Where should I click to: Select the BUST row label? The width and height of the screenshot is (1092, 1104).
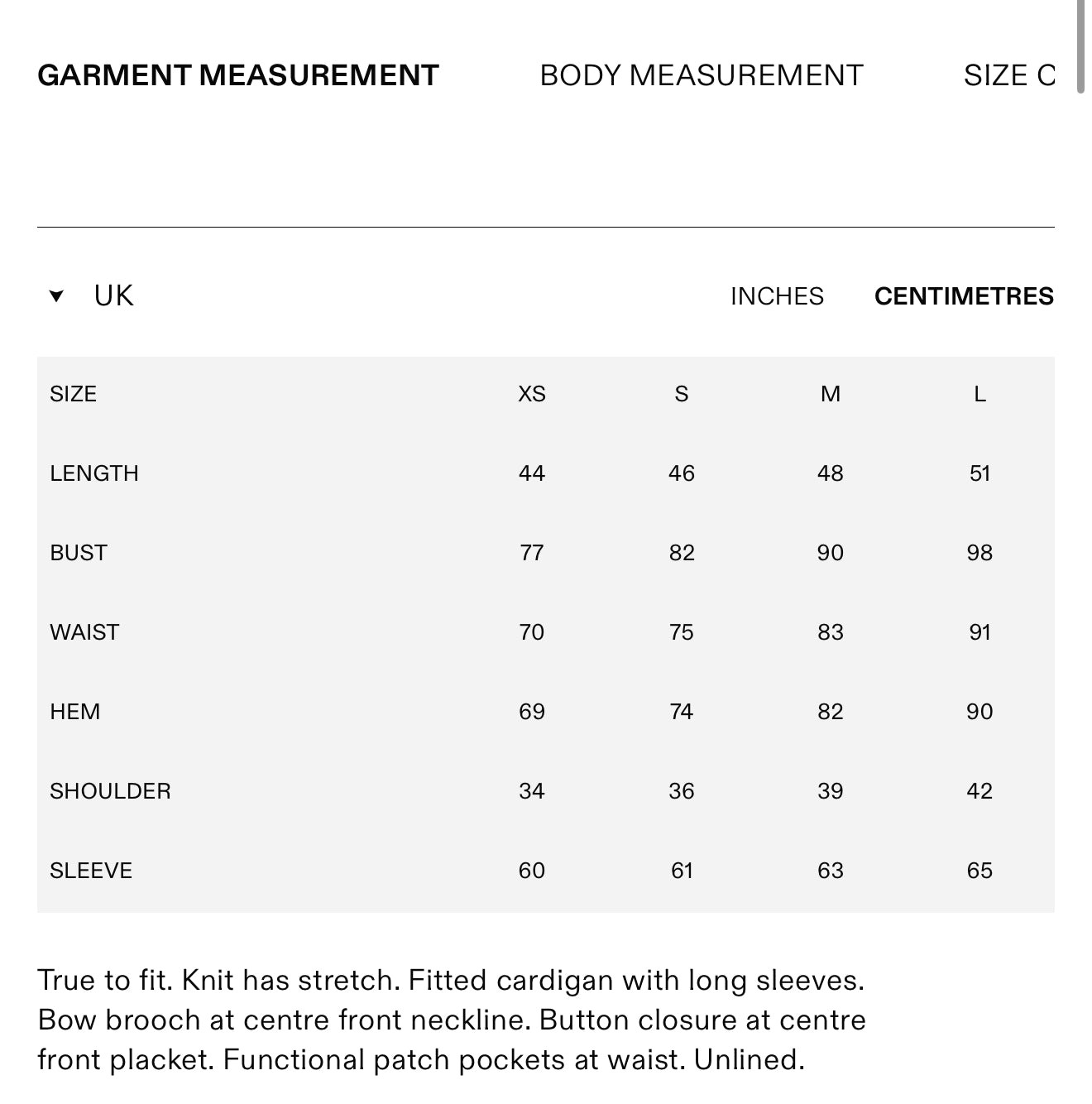point(79,553)
